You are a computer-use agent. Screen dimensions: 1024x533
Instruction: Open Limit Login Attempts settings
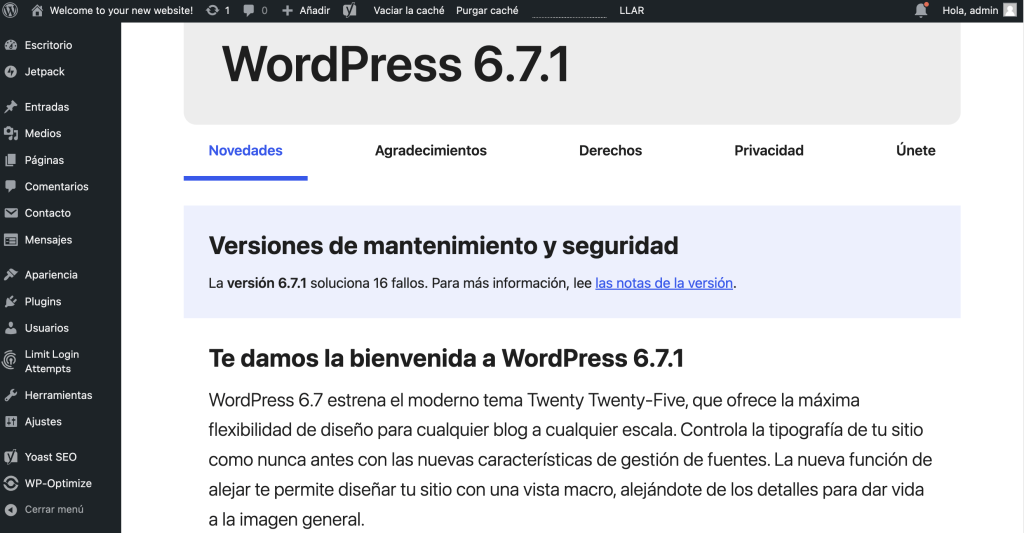pyautogui.click(x=52, y=361)
